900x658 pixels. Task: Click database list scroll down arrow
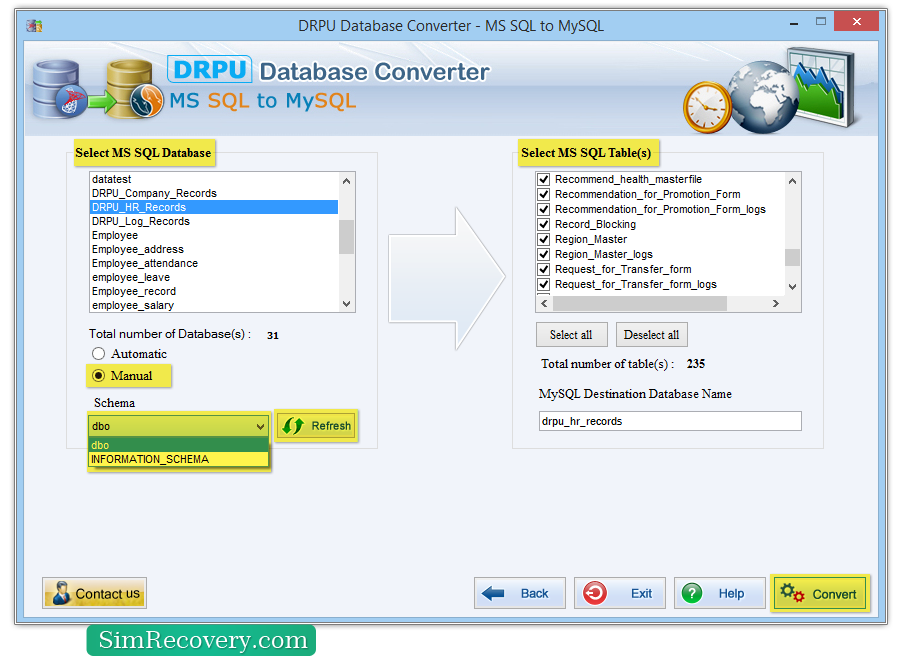346,304
